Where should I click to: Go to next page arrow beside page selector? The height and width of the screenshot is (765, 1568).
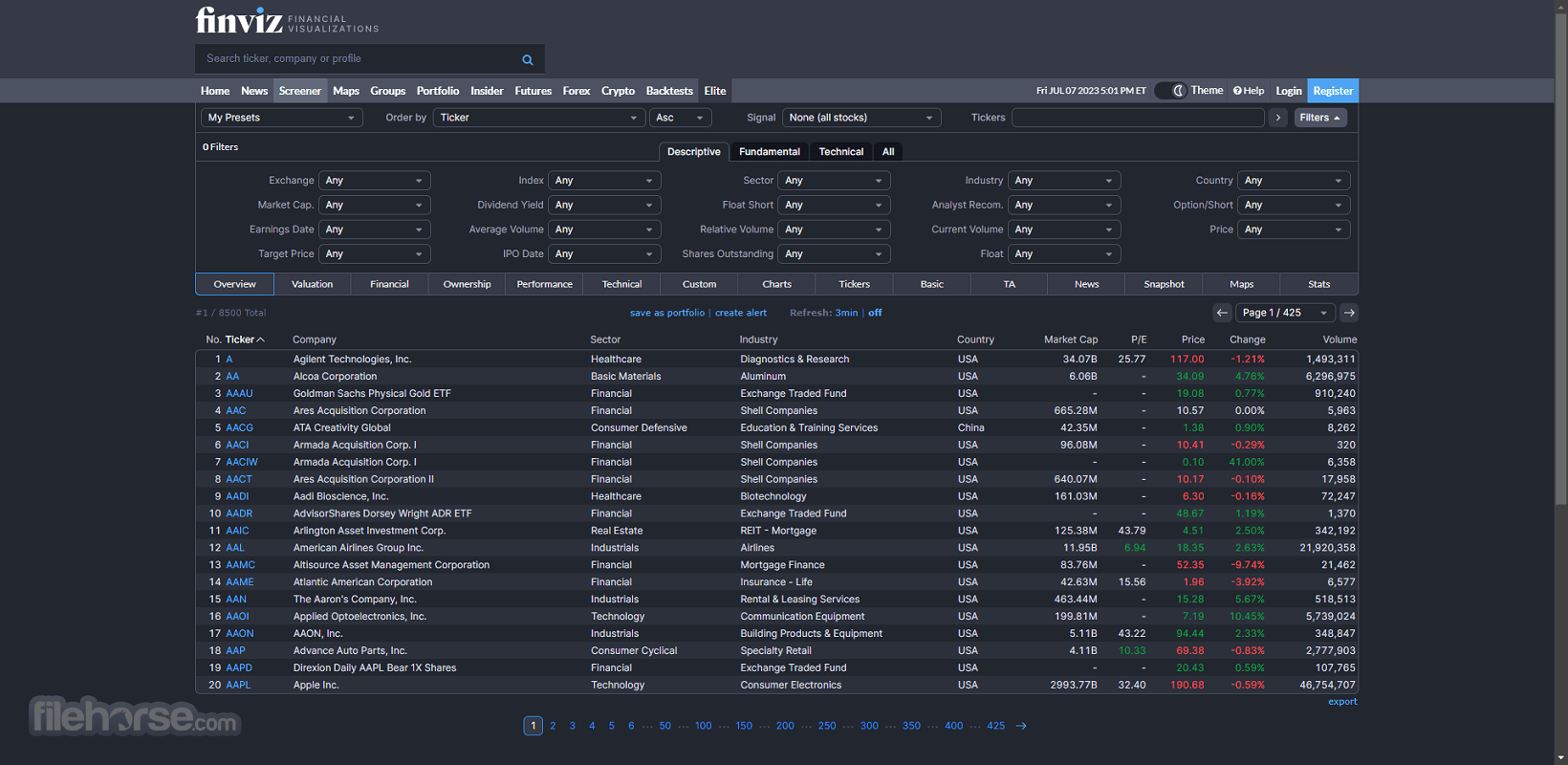pyautogui.click(x=1349, y=313)
